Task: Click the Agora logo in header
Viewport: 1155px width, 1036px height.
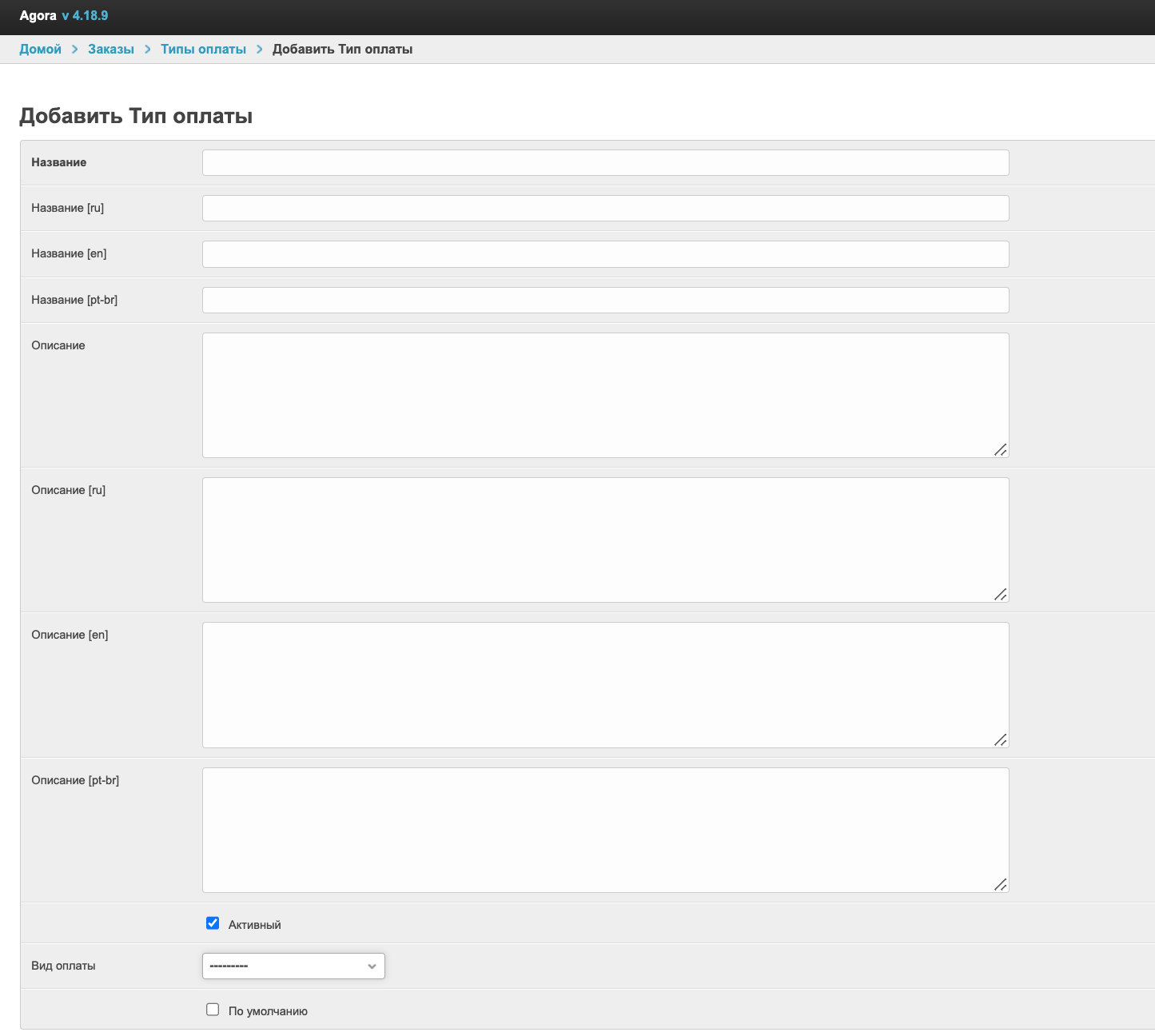Action: coord(38,16)
